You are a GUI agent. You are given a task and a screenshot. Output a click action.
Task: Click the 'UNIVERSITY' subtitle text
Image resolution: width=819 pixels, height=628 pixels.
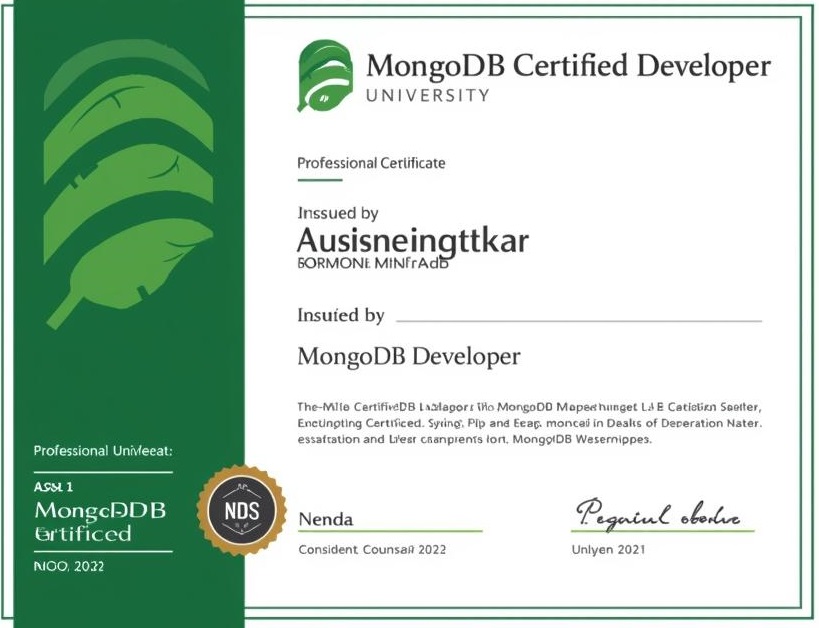pos(427,95)
